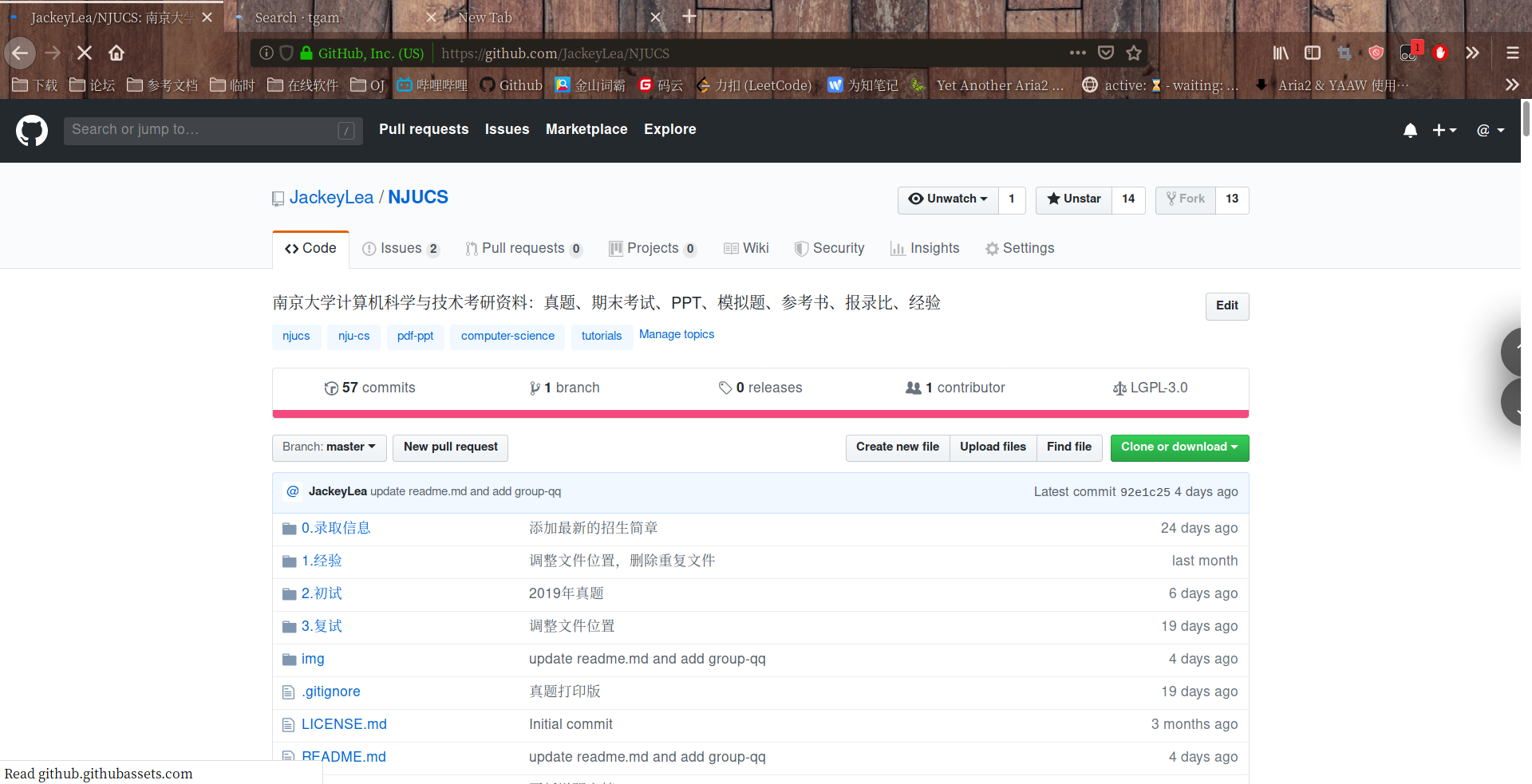1532x784 pixels.
Task: Expand Clone or download dropdown
Action: tap(1179, 447)
